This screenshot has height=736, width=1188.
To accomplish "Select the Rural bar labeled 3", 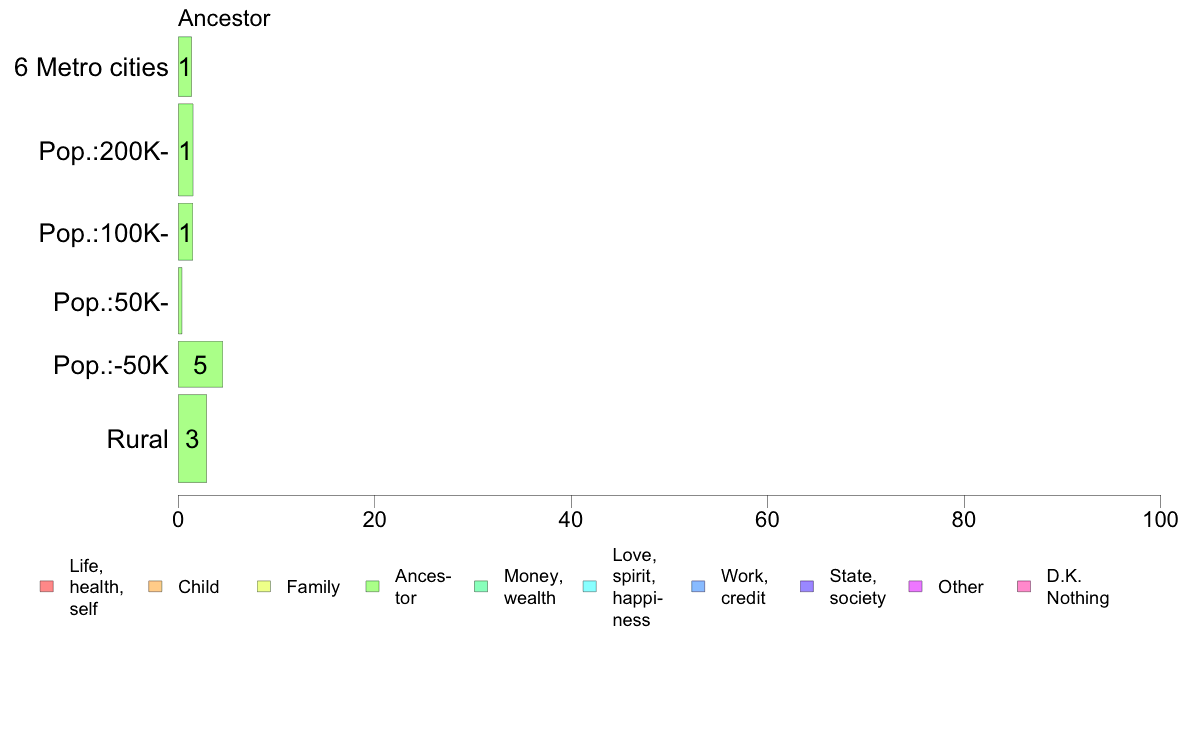I will click(x=192, y=438).
